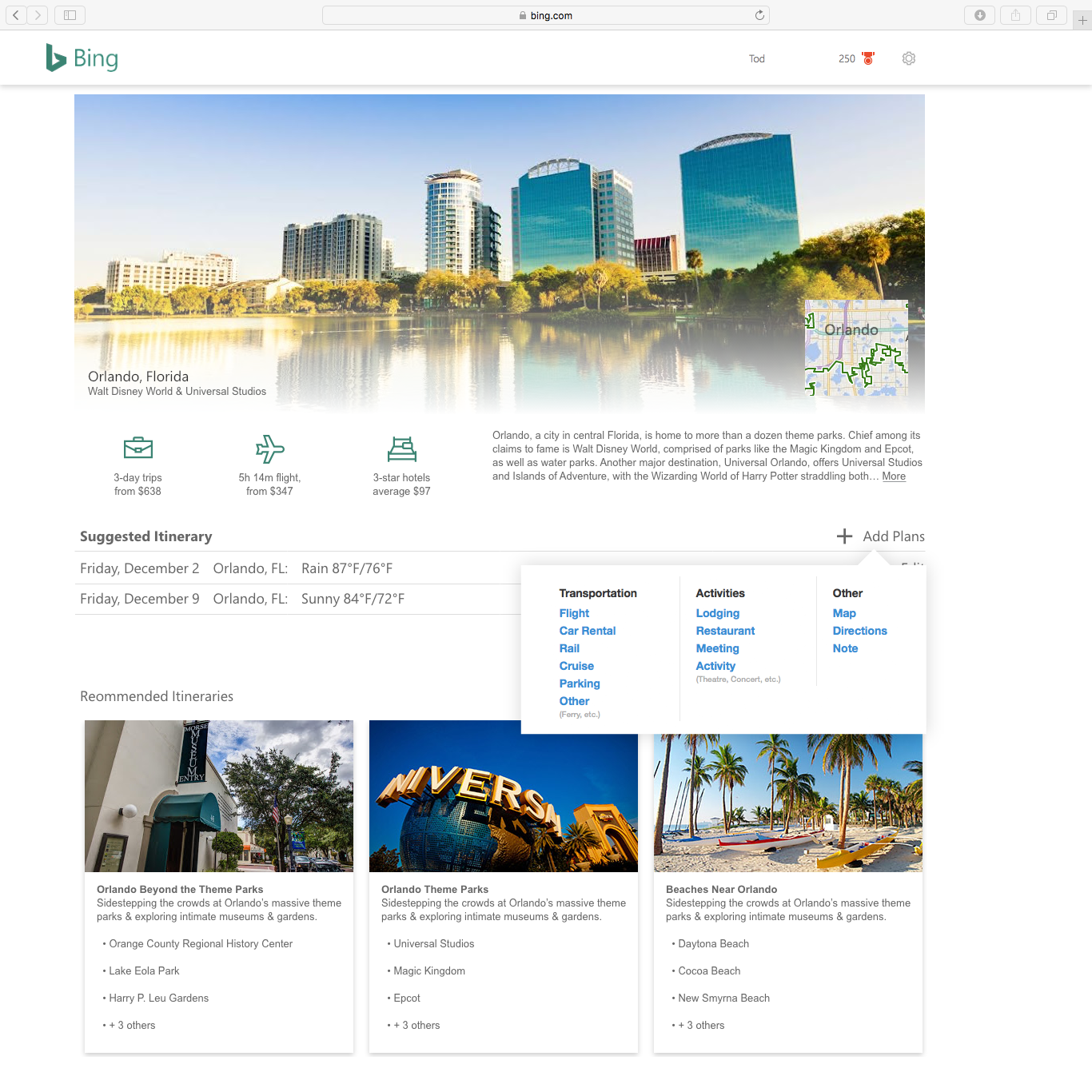Expand +3 others under Lake Eola card
Viewport: 1092px width, 1092px height.
pyautogui.click(x=132, y=1026)
